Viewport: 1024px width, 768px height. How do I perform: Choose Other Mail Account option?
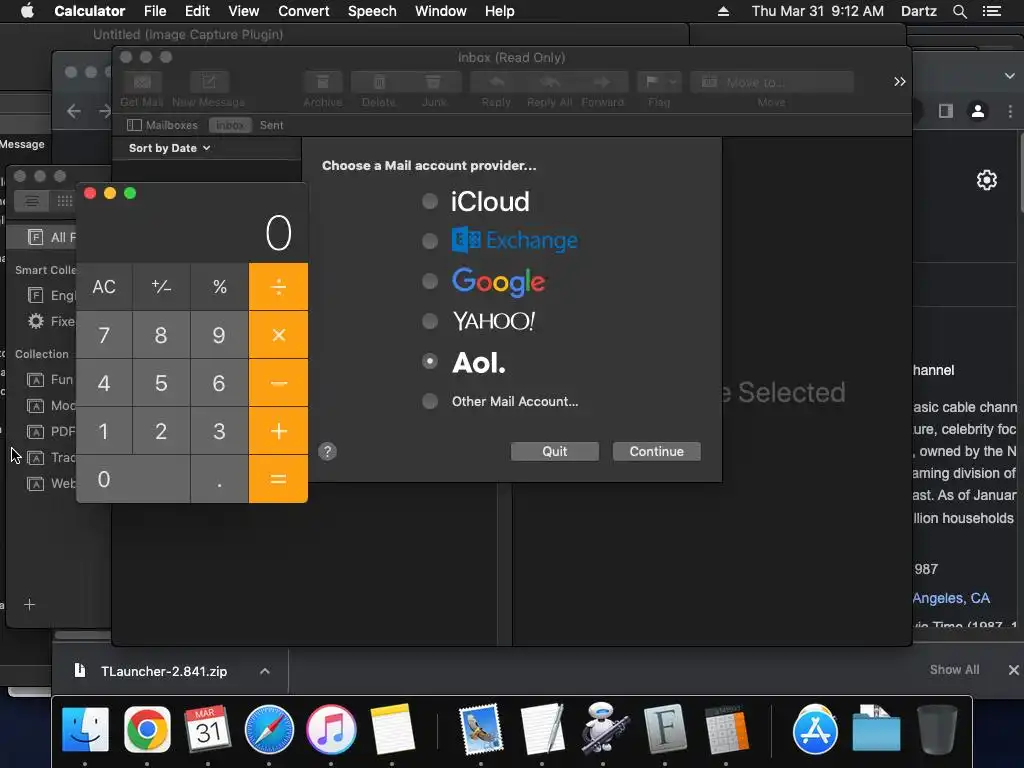coord(430,401)
